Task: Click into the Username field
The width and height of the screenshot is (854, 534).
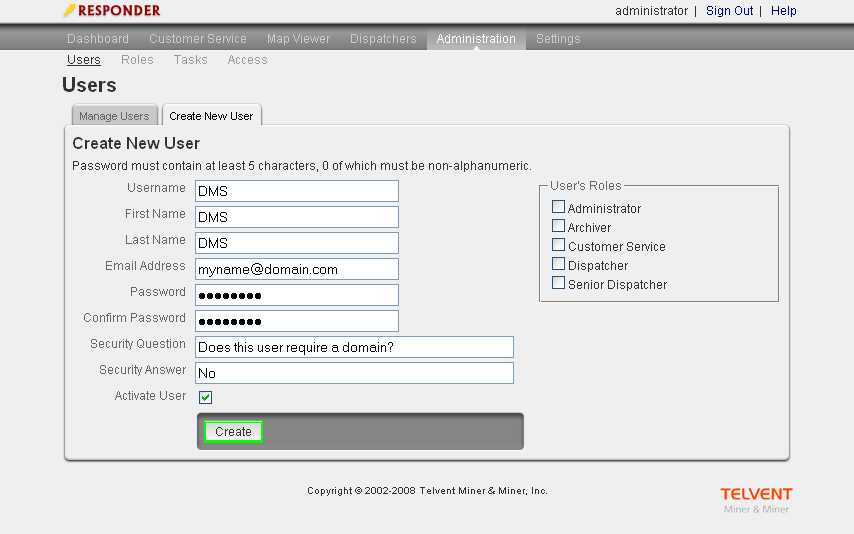Action: click(297, 191)
